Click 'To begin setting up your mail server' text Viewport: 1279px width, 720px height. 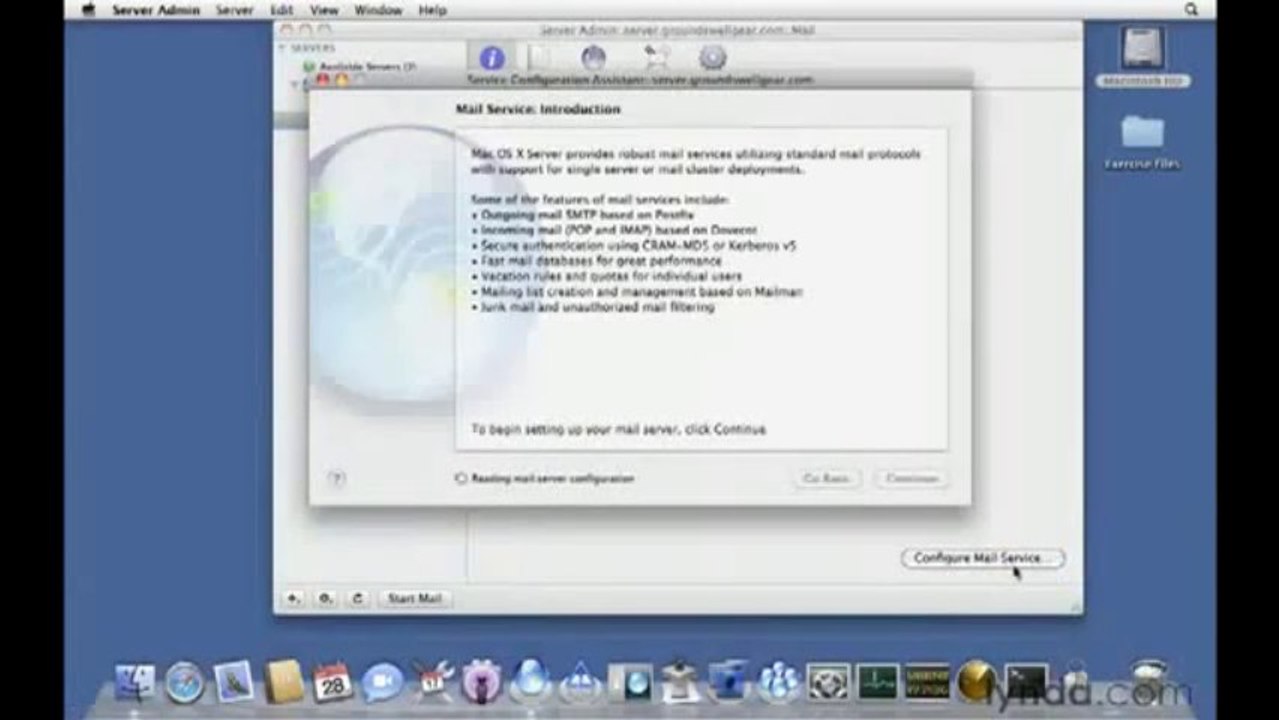(618, 429)
